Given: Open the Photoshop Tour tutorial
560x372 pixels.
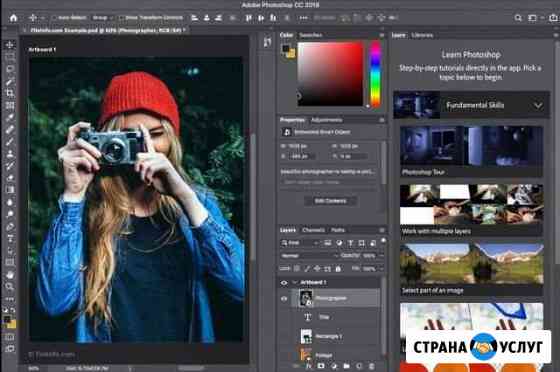Looking at the screenshot, I should coord(471,151).
